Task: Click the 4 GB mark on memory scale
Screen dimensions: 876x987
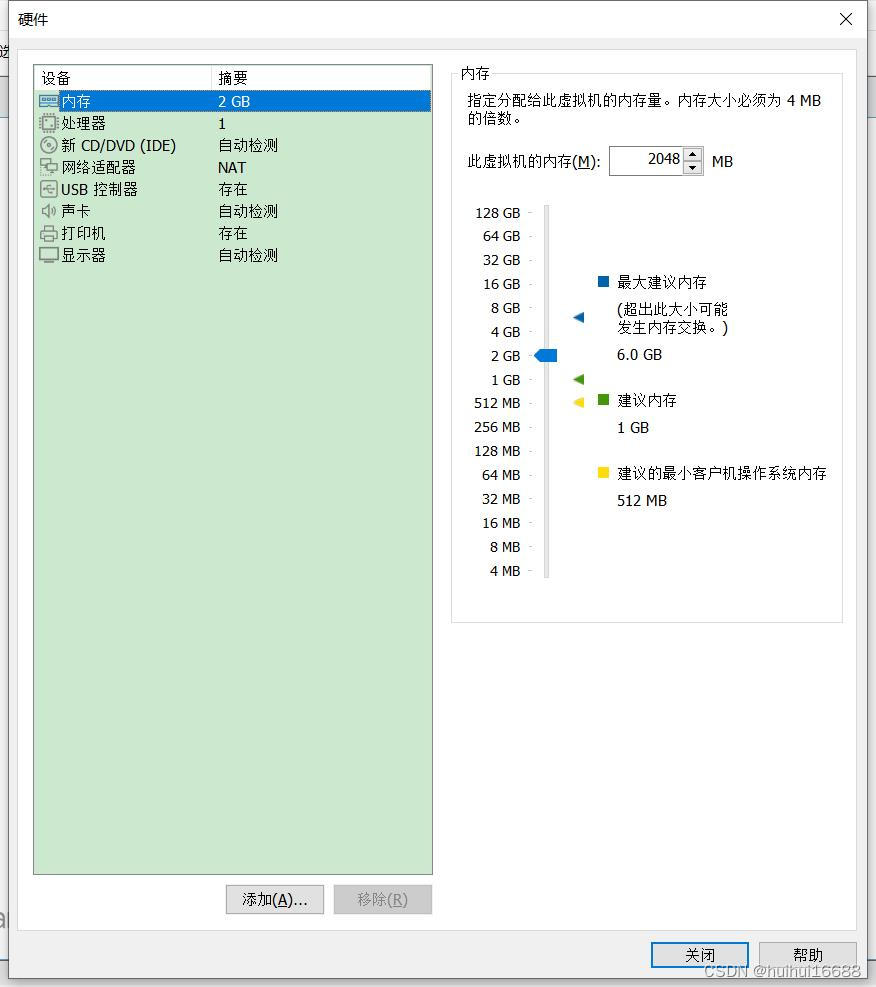Action: pyautogui.click(x=505, y=332)
